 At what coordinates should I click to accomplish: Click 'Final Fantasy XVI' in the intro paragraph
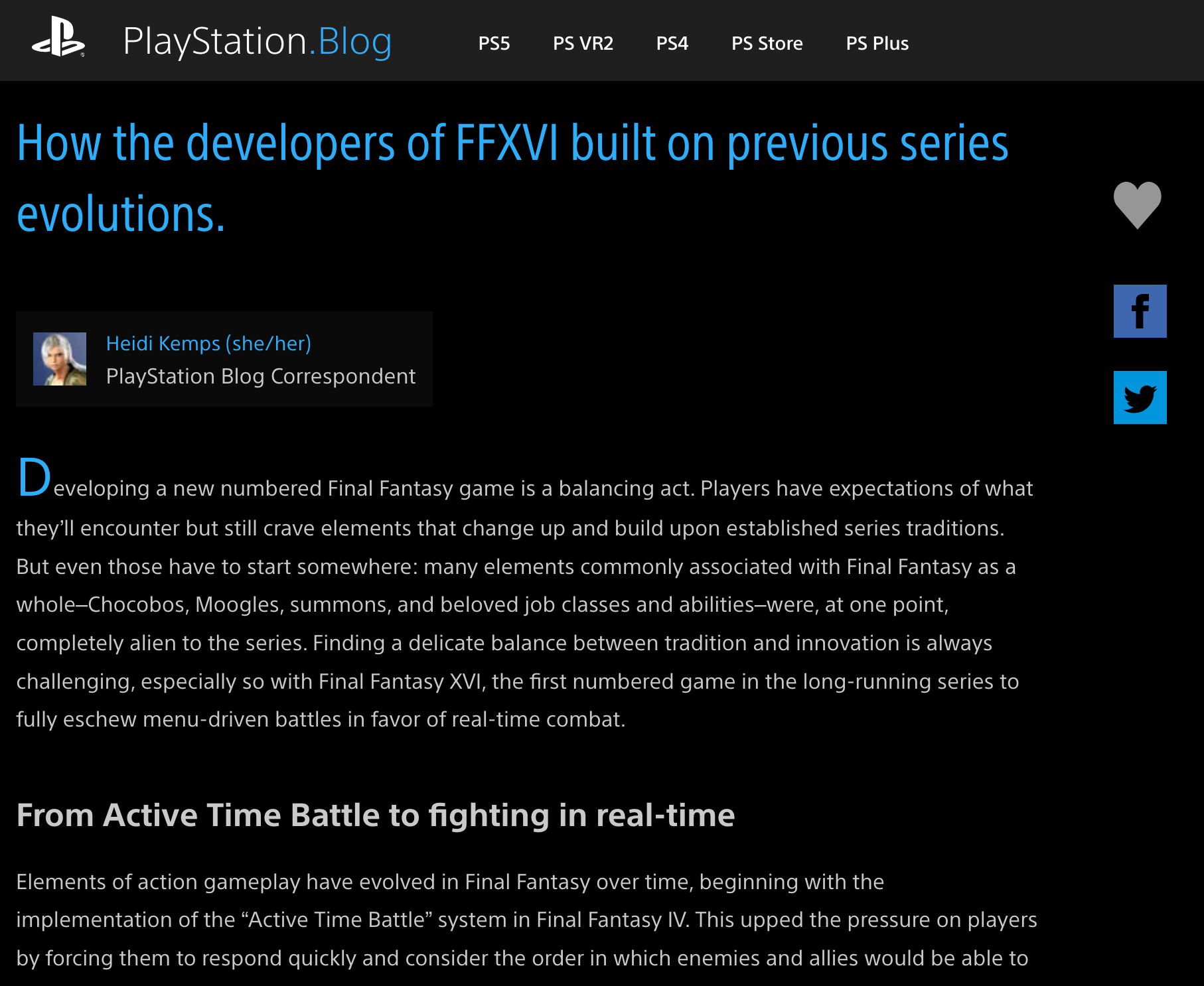400,682
